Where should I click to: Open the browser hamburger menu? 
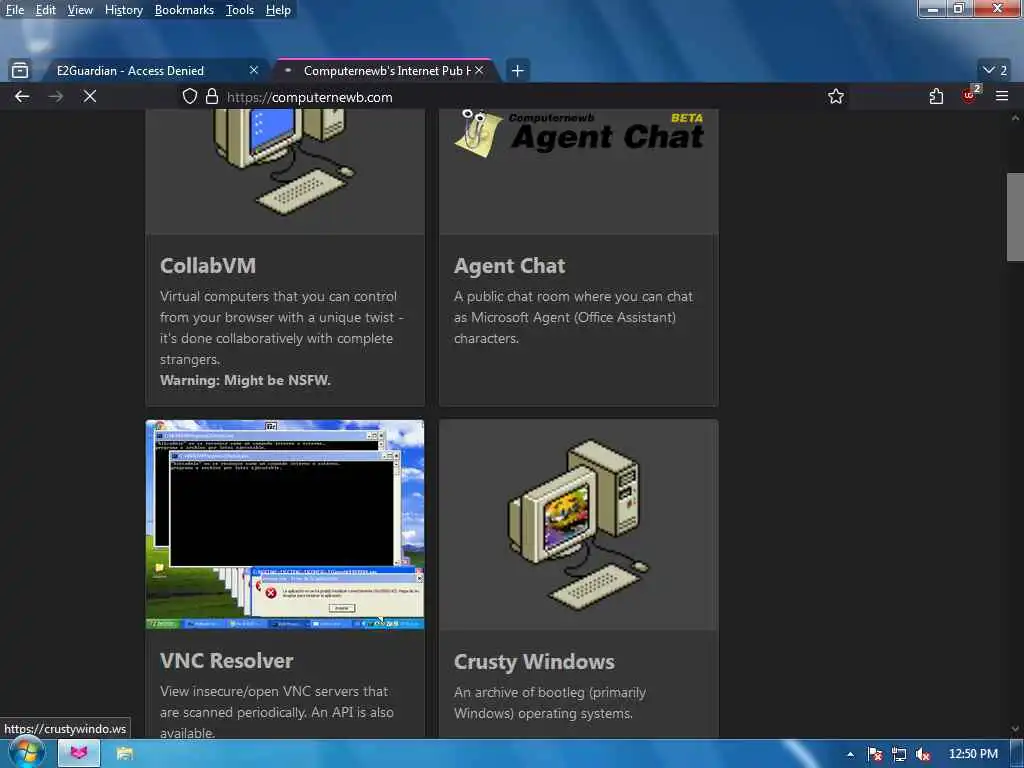(x=1001, y=97)
